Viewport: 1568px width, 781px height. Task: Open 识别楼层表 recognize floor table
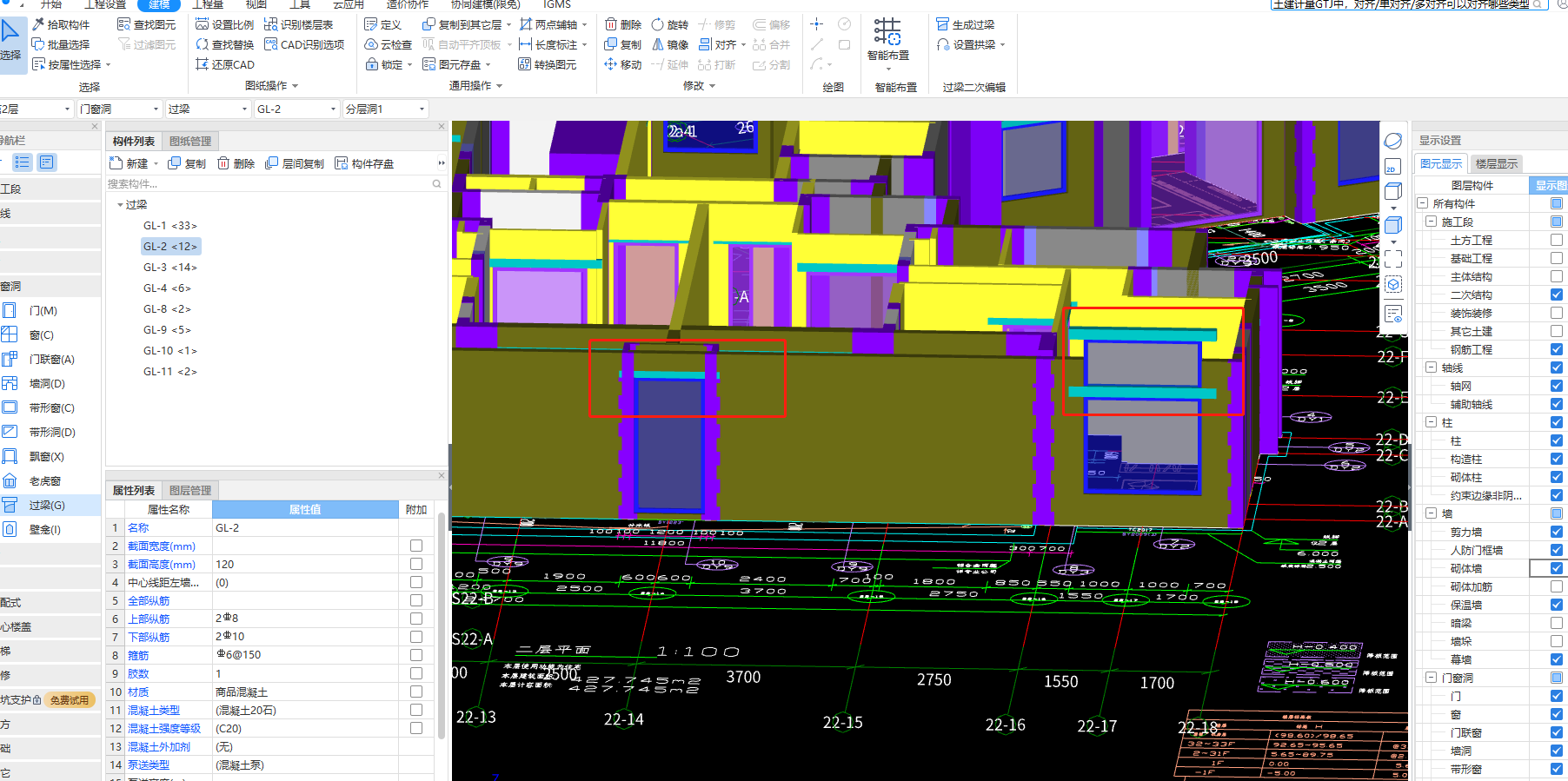(299, 24)
